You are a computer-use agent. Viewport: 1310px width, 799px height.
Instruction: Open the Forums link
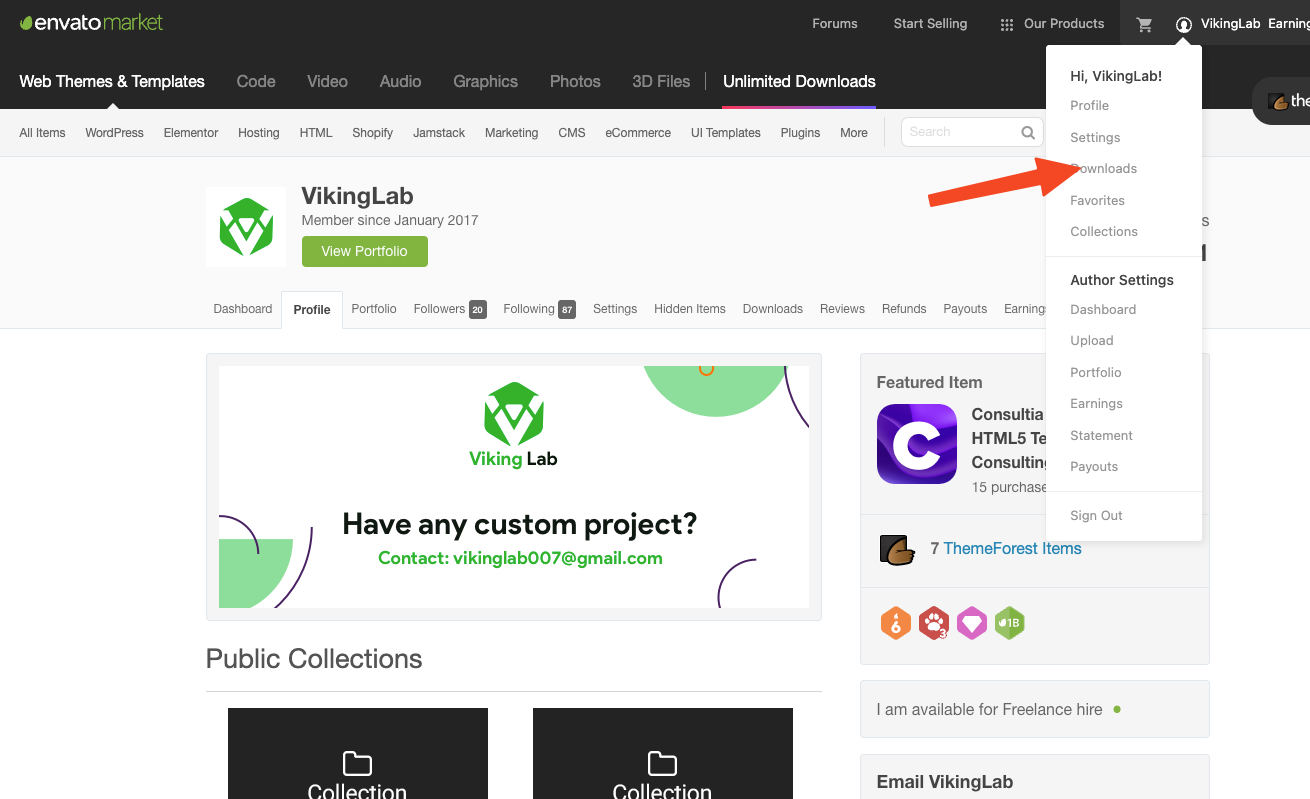(x=835, y=24)
